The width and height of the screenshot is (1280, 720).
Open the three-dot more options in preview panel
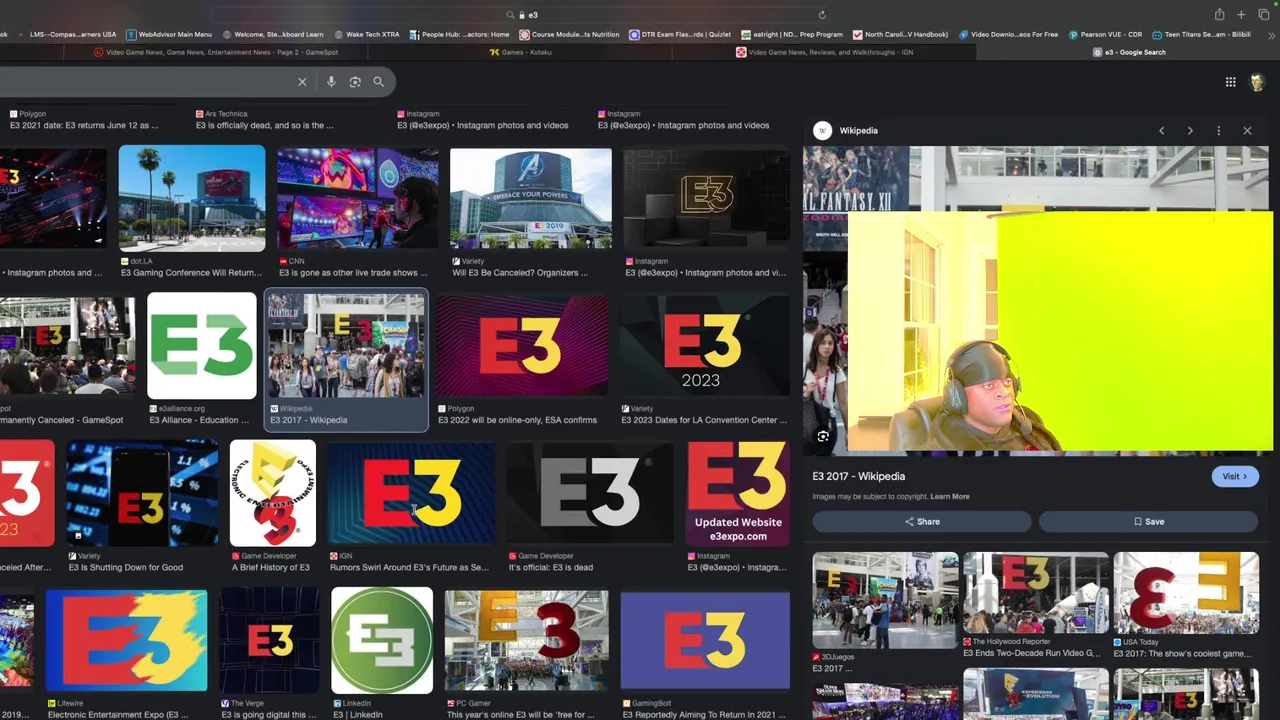[x=1218, y=131]
